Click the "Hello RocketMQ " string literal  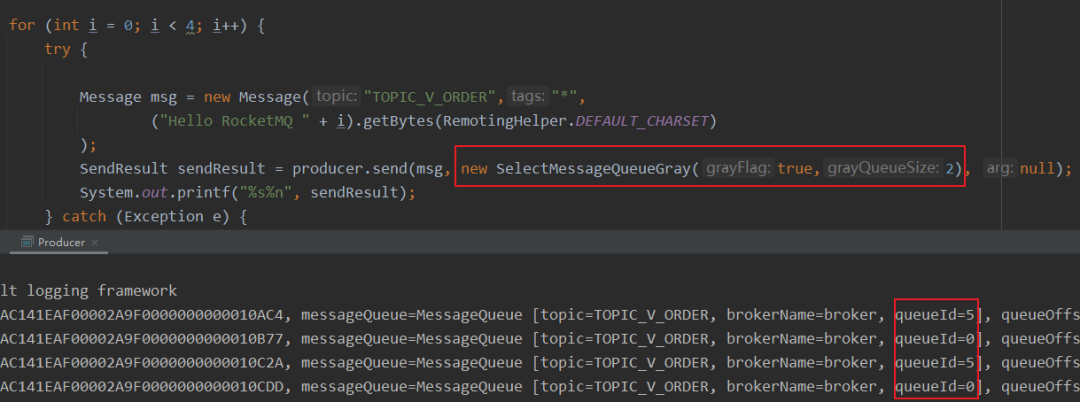click(x=234, y=121)
